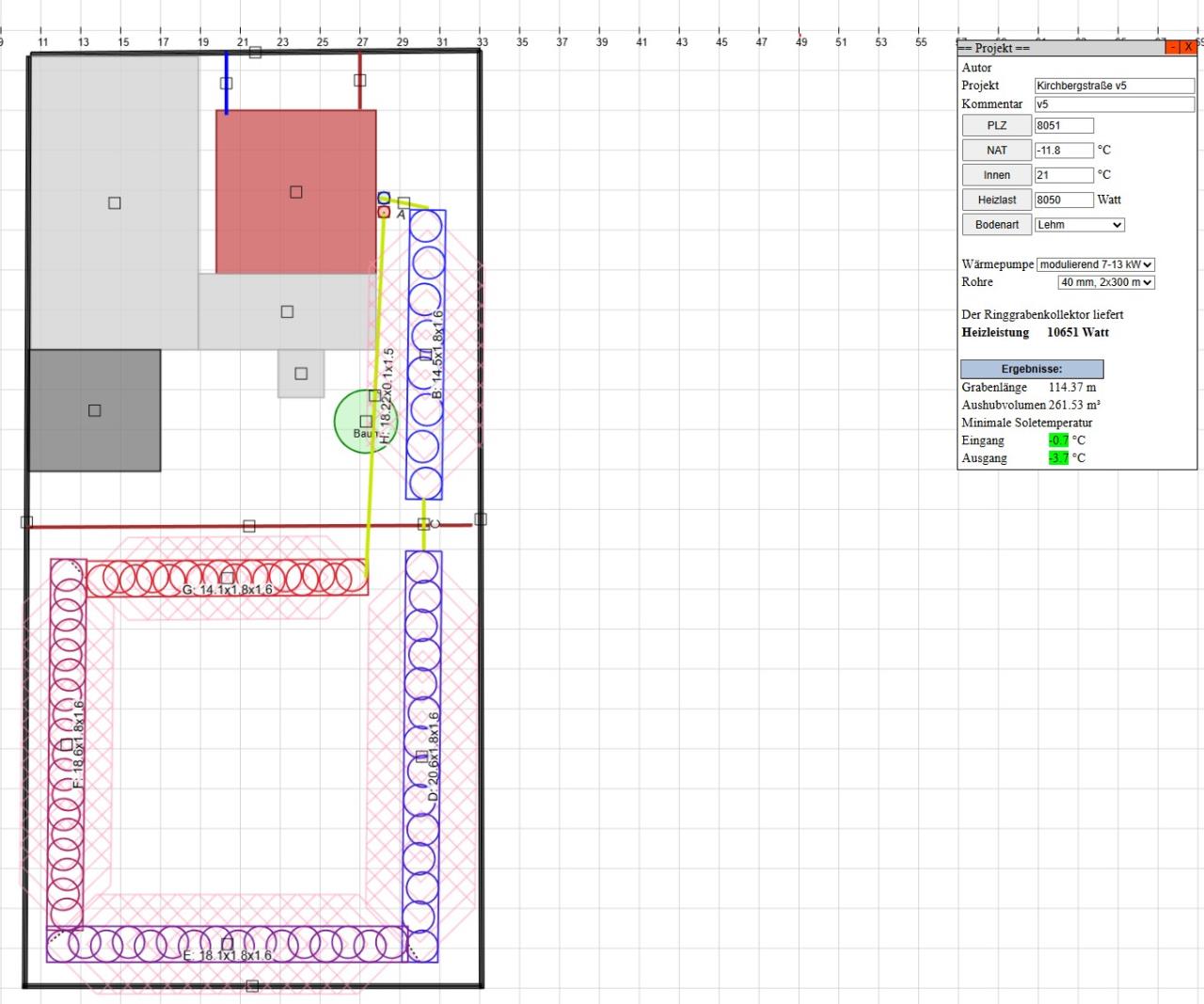
Task: Select trench G segment handle
Action: coord(227,578)
